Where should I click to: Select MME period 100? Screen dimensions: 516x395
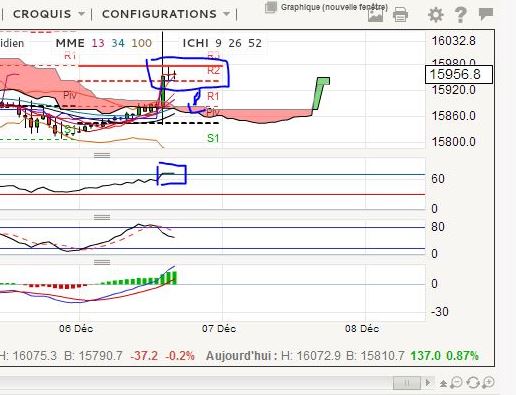pos(142,43)
